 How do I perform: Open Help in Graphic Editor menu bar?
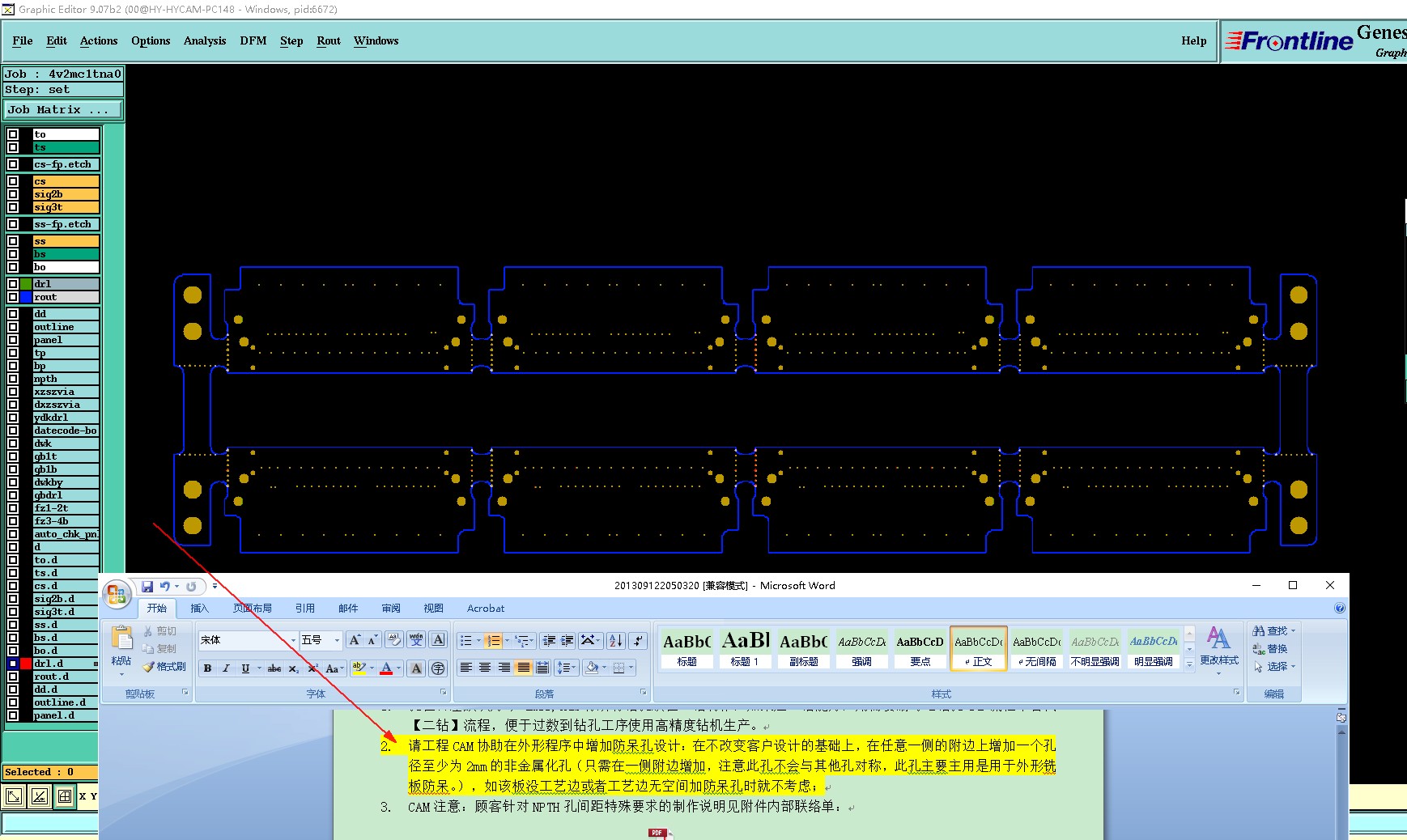(x=1194, y=40)
